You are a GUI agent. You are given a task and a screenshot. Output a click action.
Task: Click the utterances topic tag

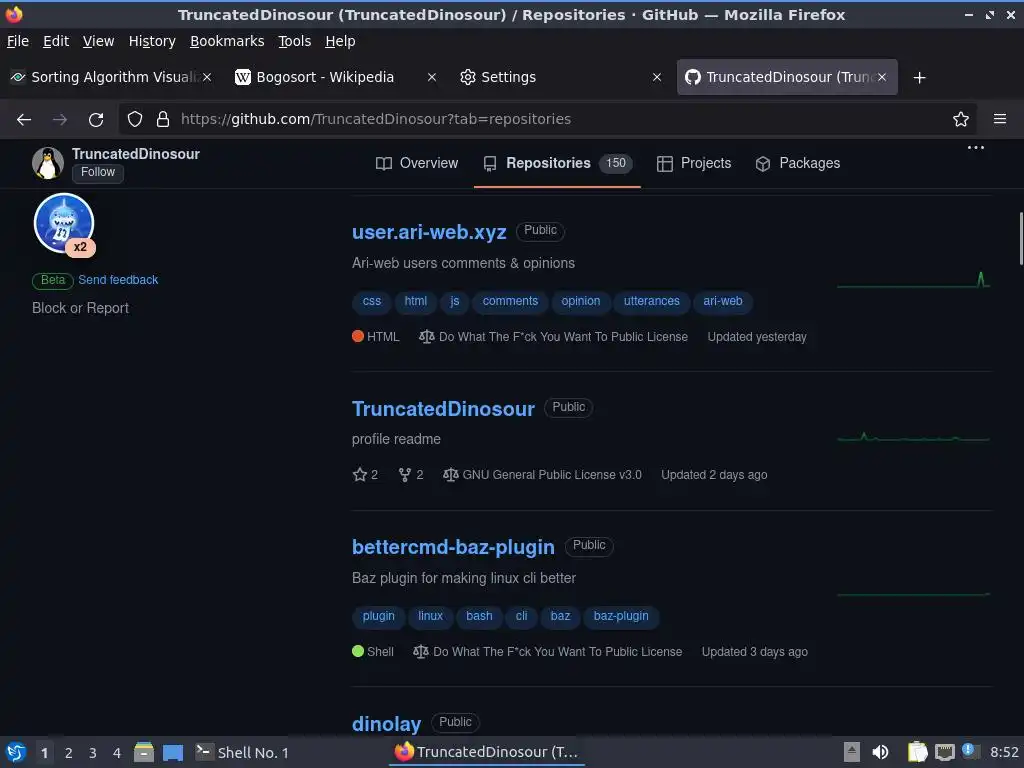652,302
